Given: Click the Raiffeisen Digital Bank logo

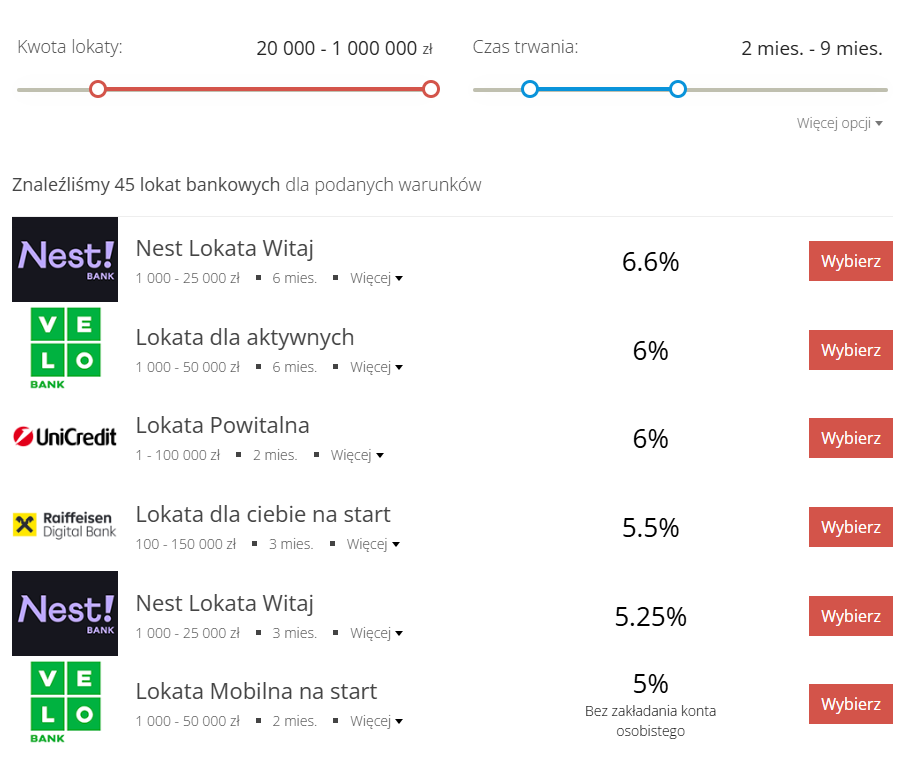Looking at the screenshot, I should (x=65, y=525).
